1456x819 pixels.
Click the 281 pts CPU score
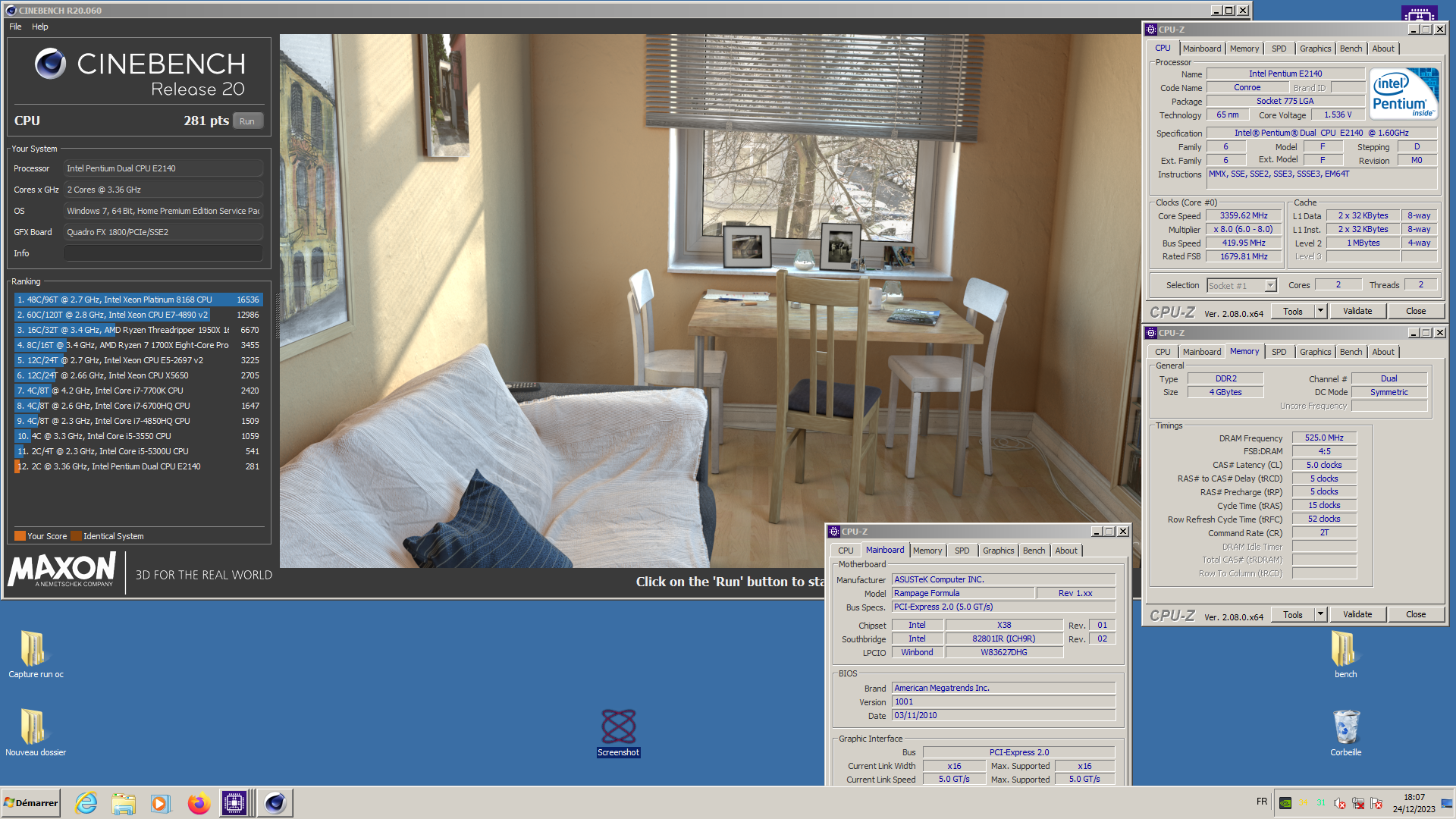tap(206, 121)
